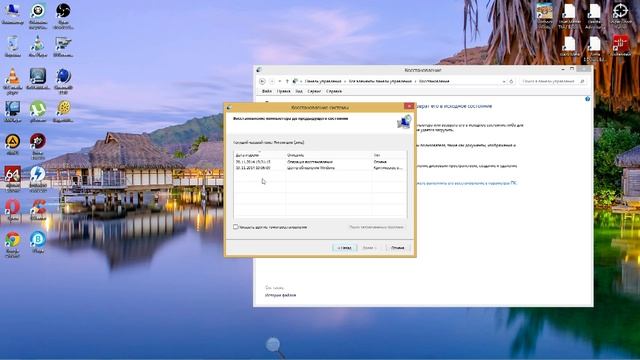Viewport: 640px width, 360px height.
Task: Refresh the Recovery window address bar
Action: pyautogui.click(x=511, y=82)
